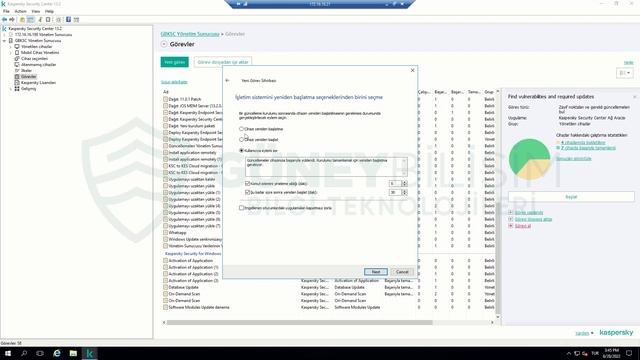Image resolution: width=640 pixels, height=360 pixels.
Task: Open Windows Start menu
Action: point(8,353)
